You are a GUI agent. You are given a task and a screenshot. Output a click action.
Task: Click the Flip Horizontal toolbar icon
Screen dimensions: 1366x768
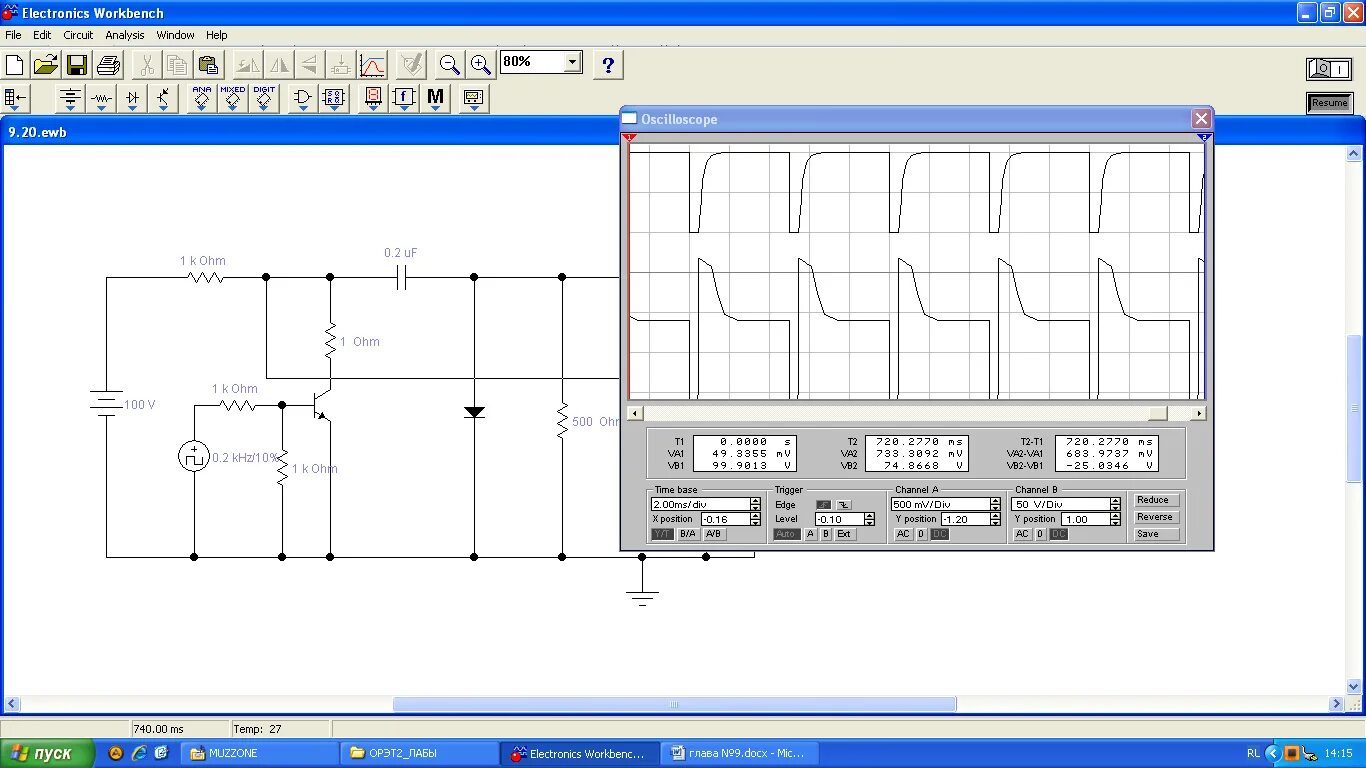click(x=279, y=65)
